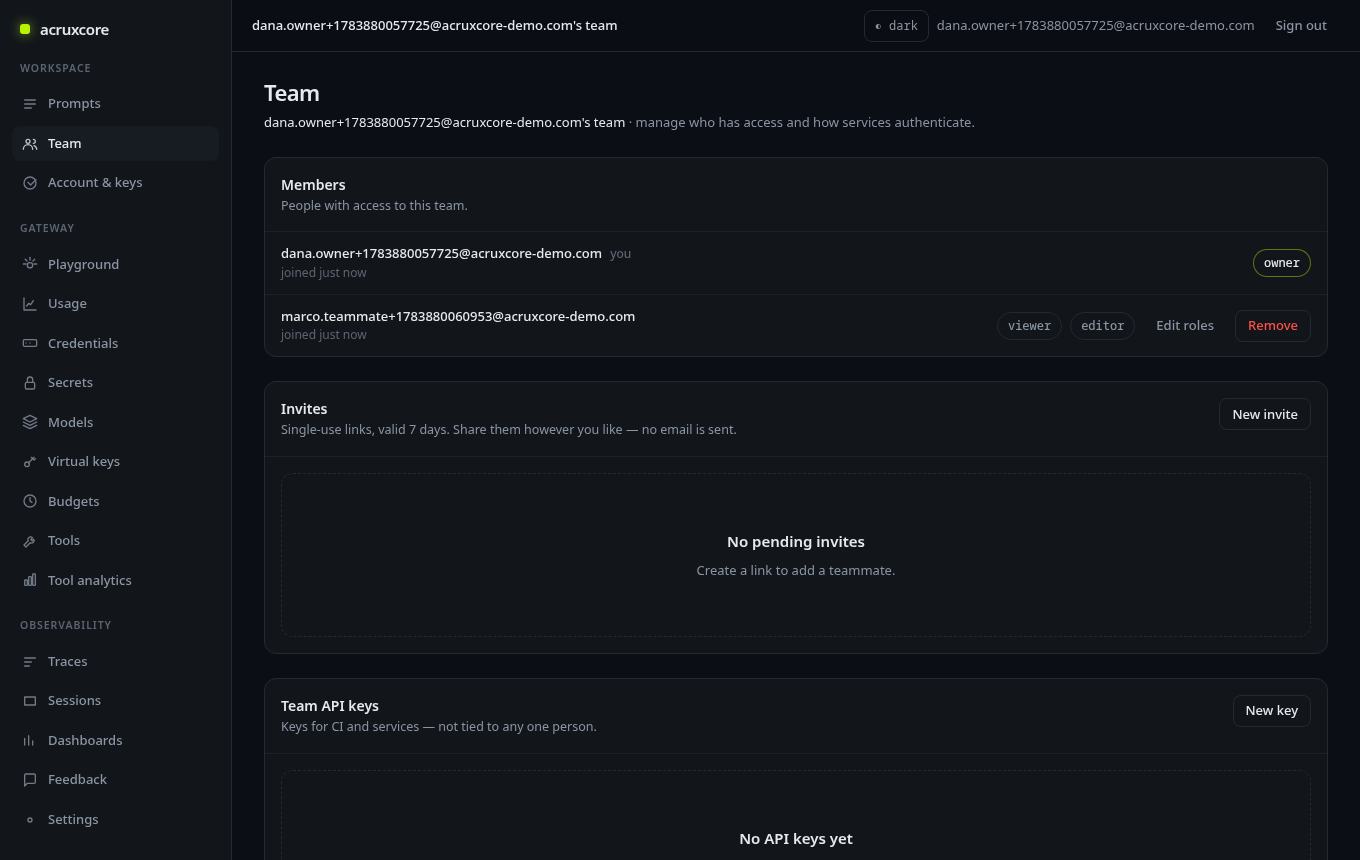
Task: Click Edit roles for marco.teammate
Action: click(x=1185, y=326)
